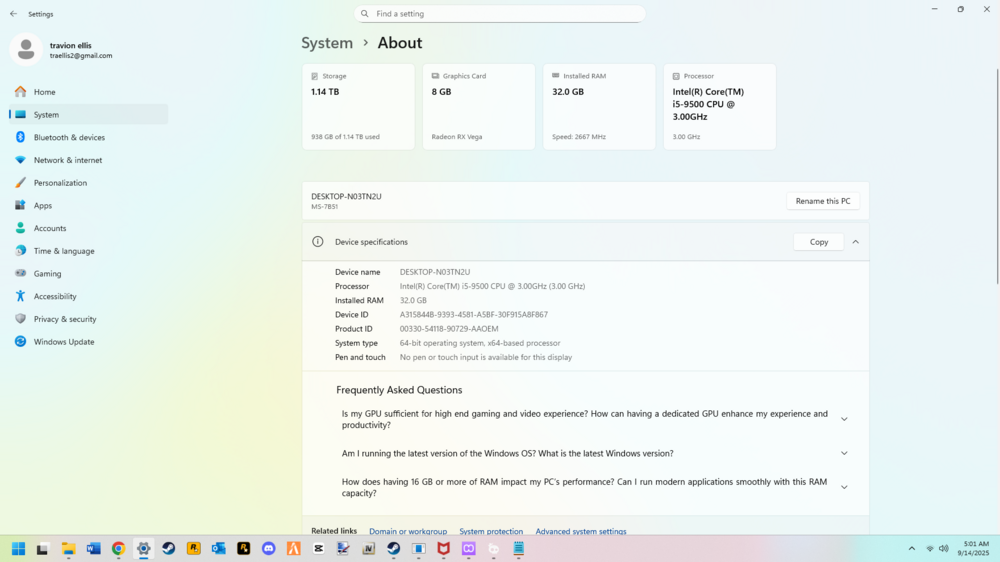
Task: Open the Graphics Card 8 GB card
Action: (479, 107)
